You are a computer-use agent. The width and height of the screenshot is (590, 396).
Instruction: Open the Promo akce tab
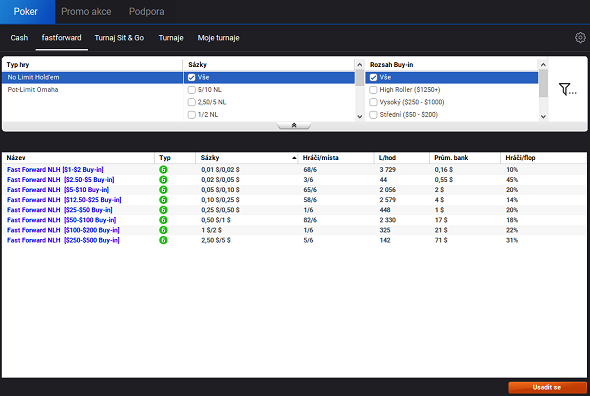pos(86,12)
